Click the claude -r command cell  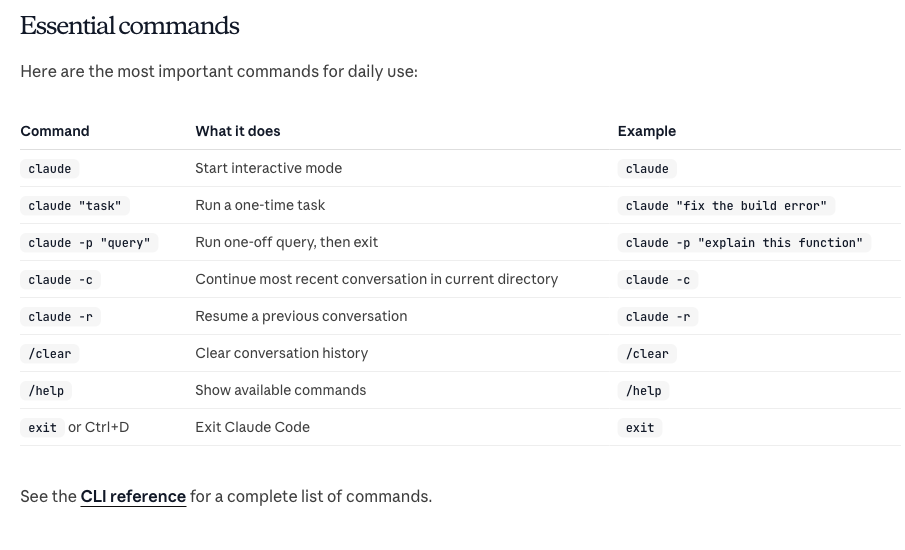pos(61,316)
